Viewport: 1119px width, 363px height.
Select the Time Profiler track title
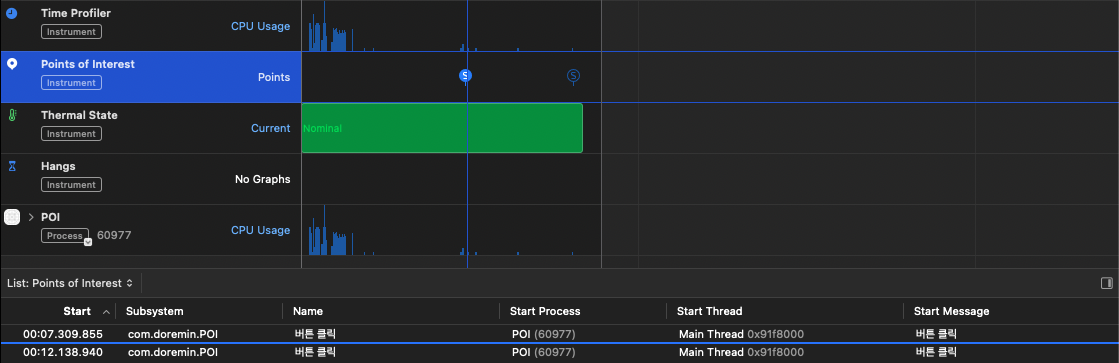pos(76,13)
